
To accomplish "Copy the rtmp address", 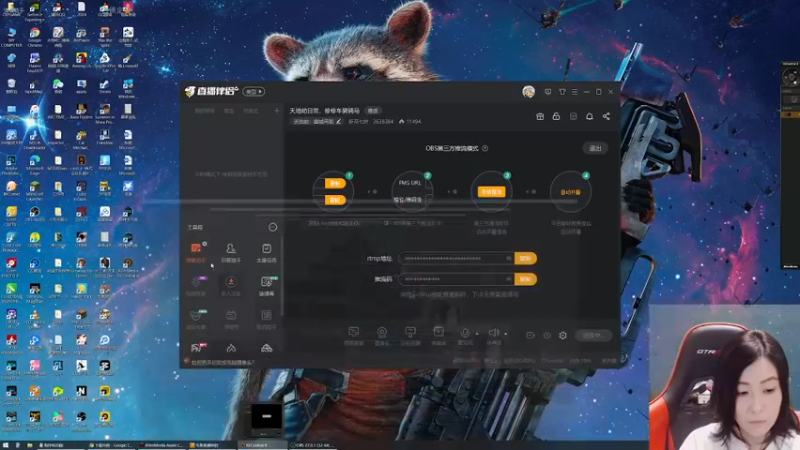I will [x=526, y=259].
